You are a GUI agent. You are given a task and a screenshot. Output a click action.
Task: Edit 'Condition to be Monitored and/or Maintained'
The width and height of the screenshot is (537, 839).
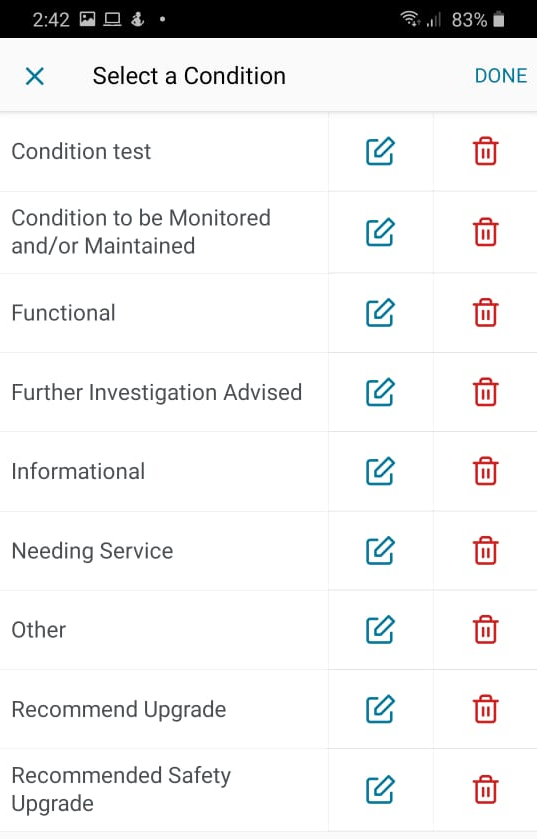point(380,232)
